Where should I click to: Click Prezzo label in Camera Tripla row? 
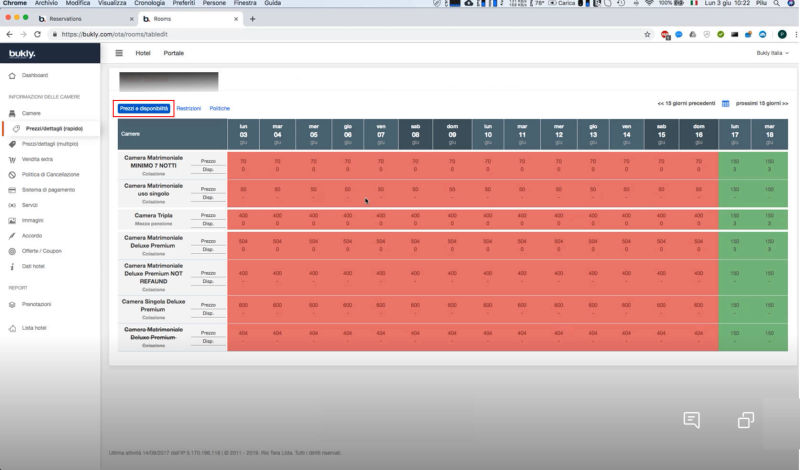pyautogui.click(x=208, y=215)
